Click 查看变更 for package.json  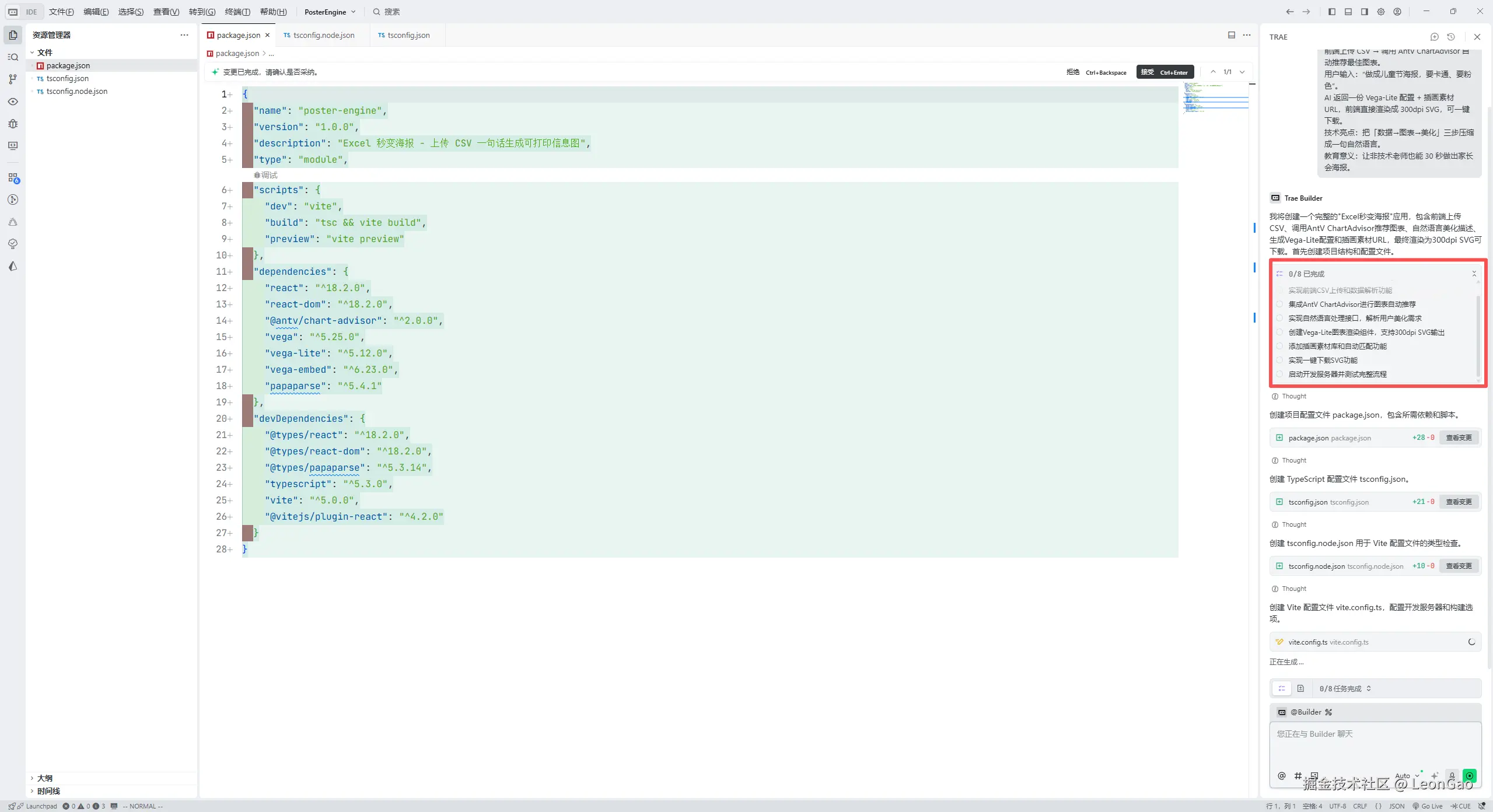pyautogui.click(x=1458, y=437)
